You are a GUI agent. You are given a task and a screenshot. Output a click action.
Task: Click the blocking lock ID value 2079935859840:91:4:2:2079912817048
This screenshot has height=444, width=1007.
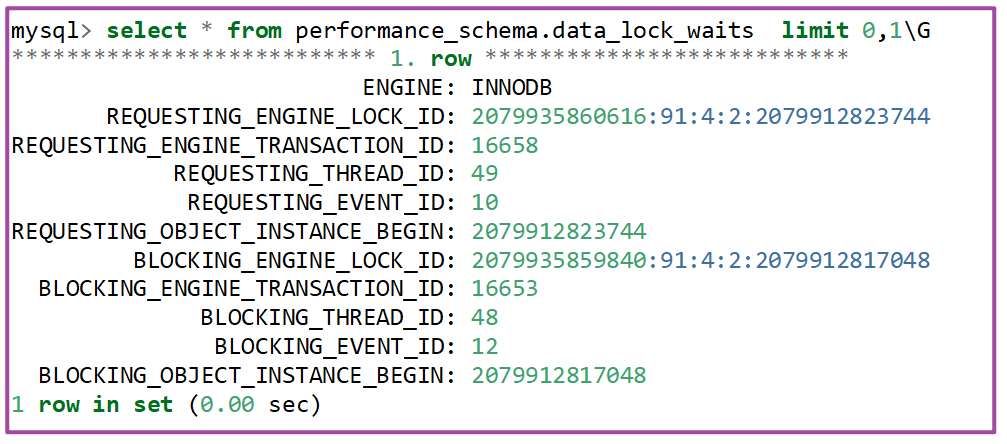pyautogui.click(x=700, y=260)
